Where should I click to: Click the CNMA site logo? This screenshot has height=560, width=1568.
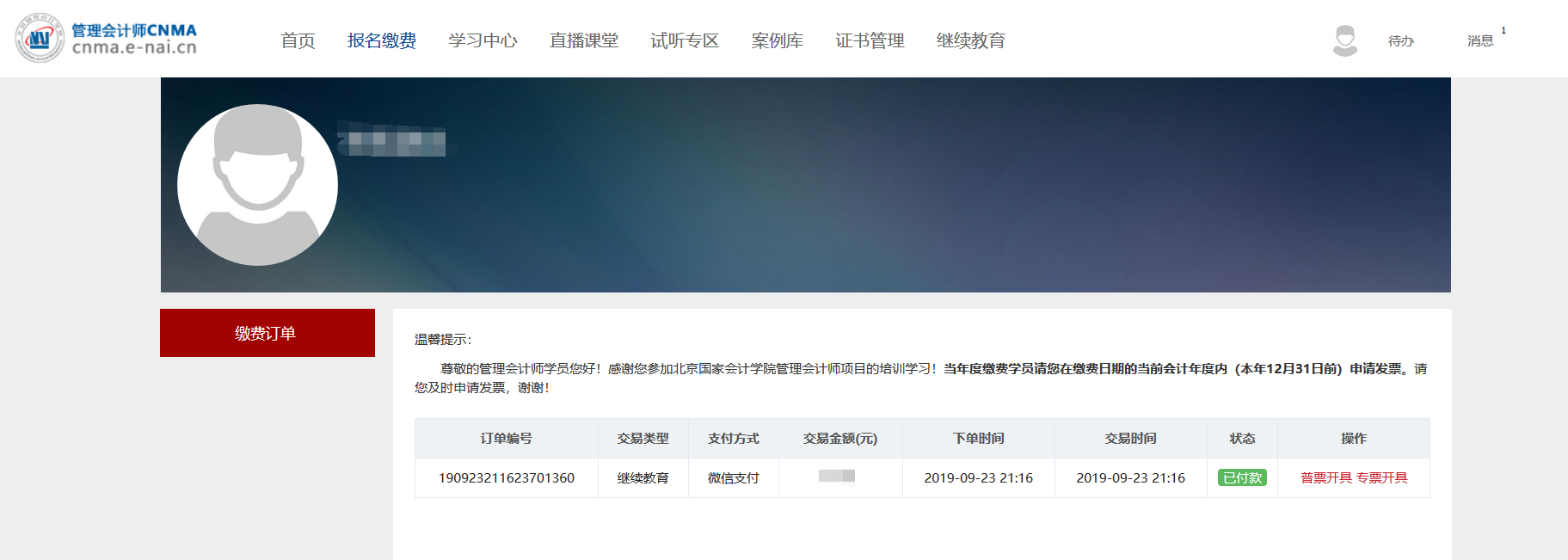click(x=107, y=38)
